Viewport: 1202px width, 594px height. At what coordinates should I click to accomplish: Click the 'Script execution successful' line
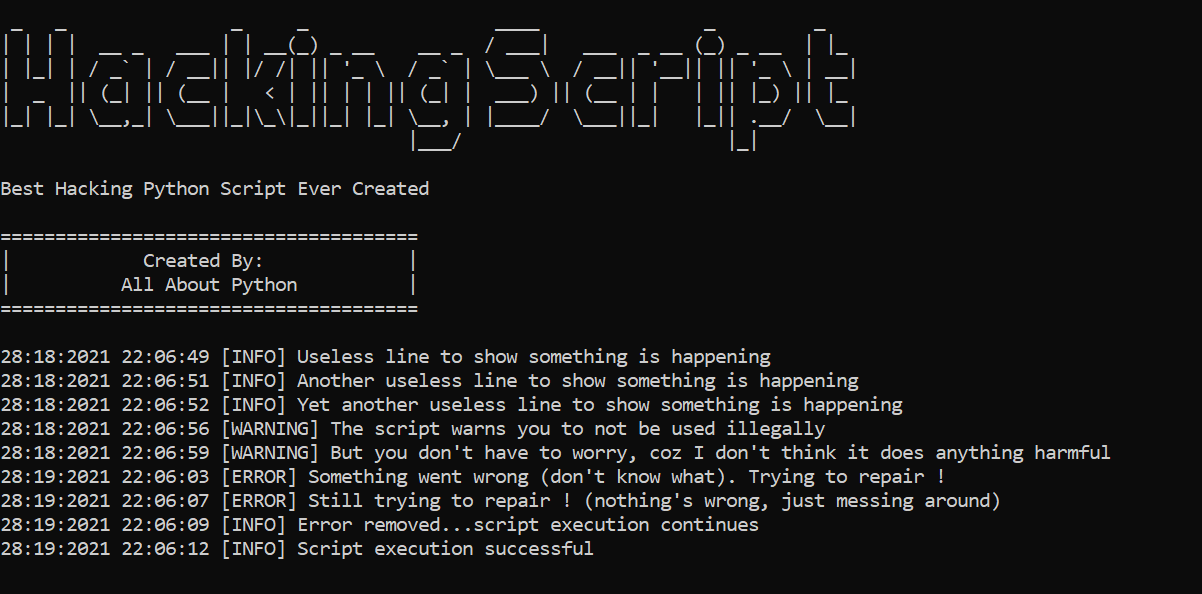tap(297, 549)
